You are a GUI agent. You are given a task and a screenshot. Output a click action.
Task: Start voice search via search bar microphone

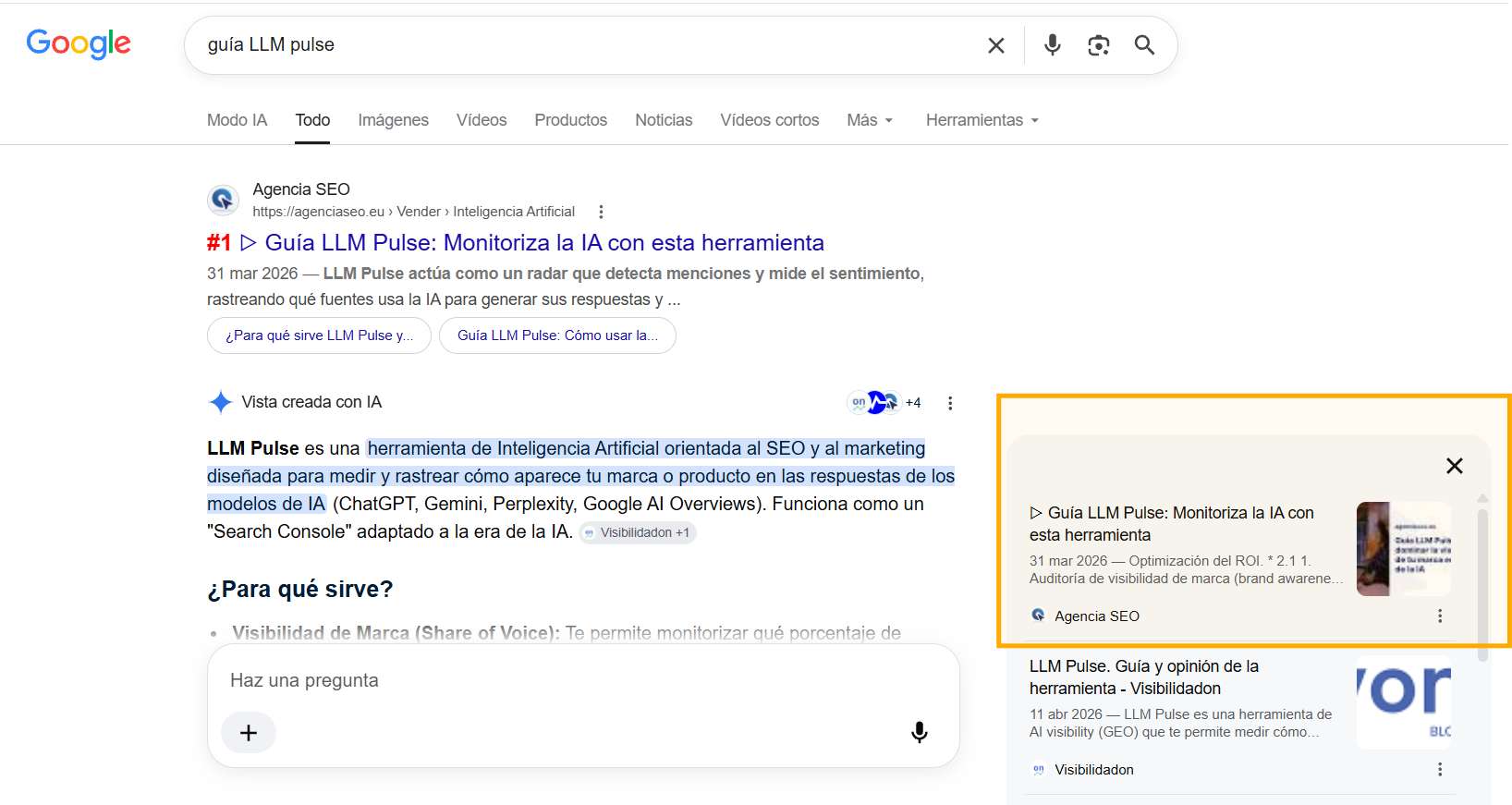click(1052, 44)
